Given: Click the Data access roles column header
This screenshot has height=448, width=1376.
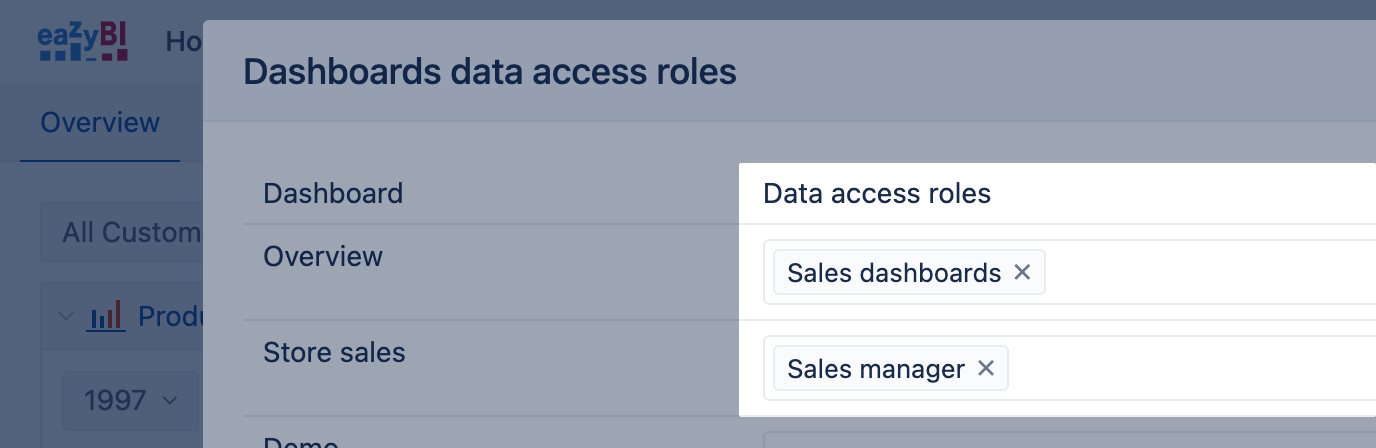Looking at the screenshot, I should click(x=877, y=193).
